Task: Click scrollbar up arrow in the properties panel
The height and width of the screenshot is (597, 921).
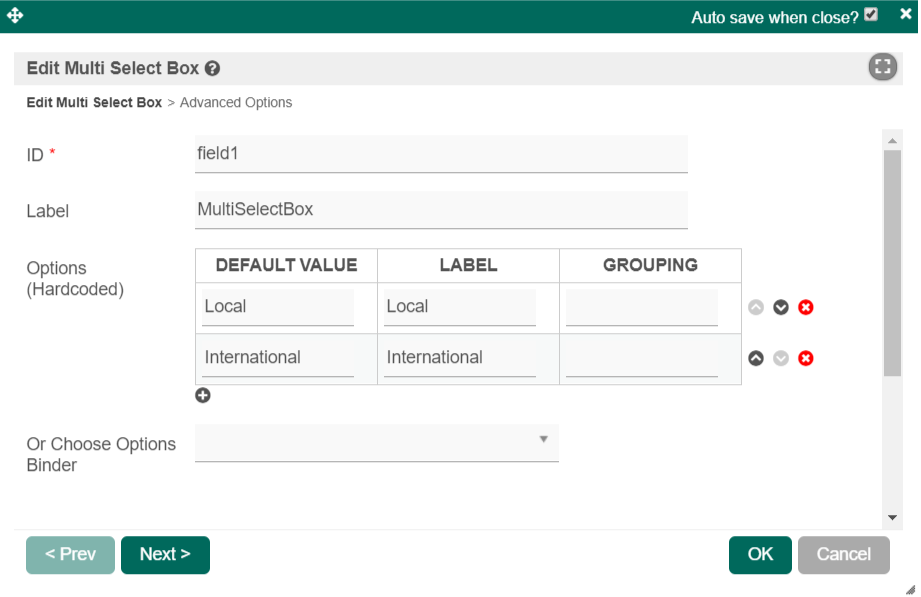Action: pyautogui.click(x=892, y=141)
